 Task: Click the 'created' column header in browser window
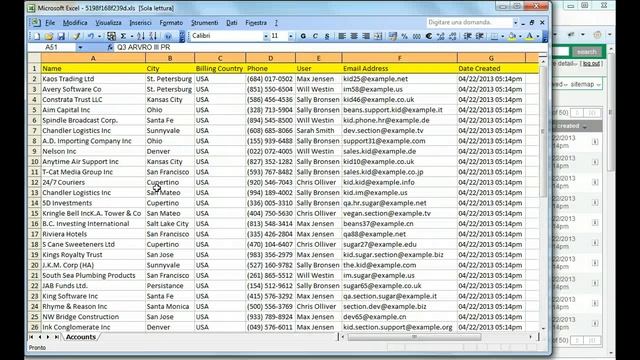[x=569, y=126]
